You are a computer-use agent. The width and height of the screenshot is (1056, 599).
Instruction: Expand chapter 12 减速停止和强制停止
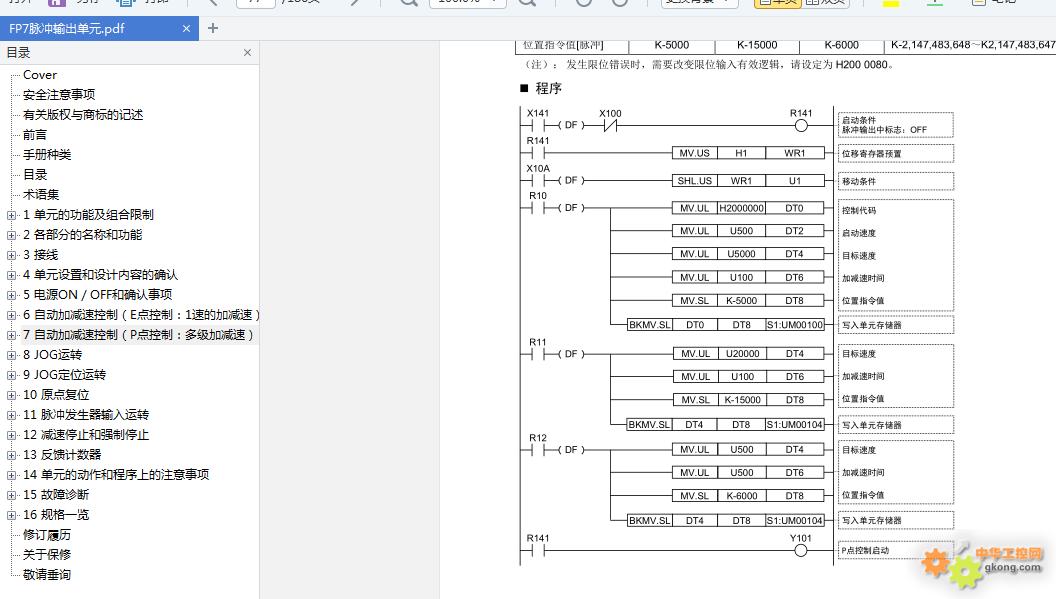point(11,435)
